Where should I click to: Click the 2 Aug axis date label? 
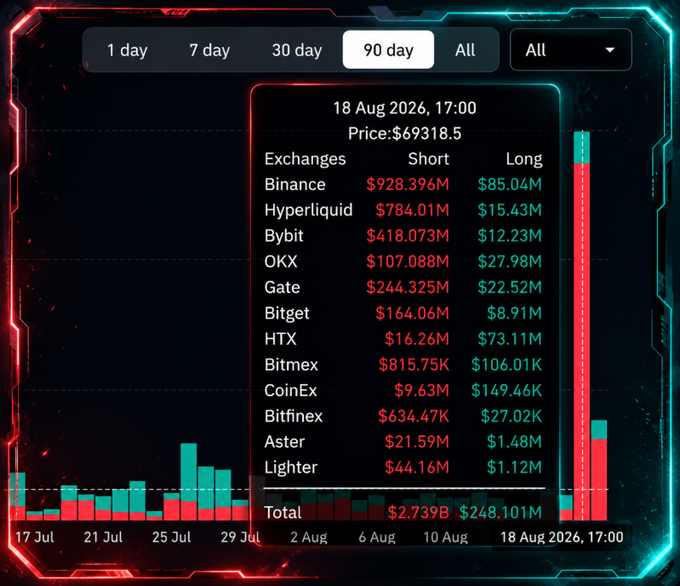pyautogui.click(x=309, y=537)
